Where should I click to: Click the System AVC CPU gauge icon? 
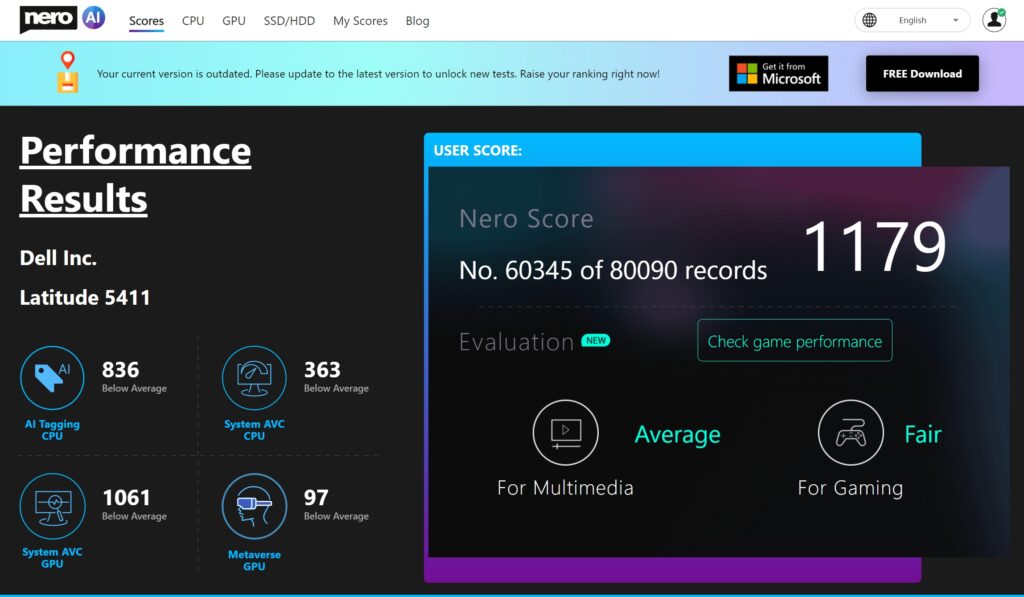pos(254,378)
